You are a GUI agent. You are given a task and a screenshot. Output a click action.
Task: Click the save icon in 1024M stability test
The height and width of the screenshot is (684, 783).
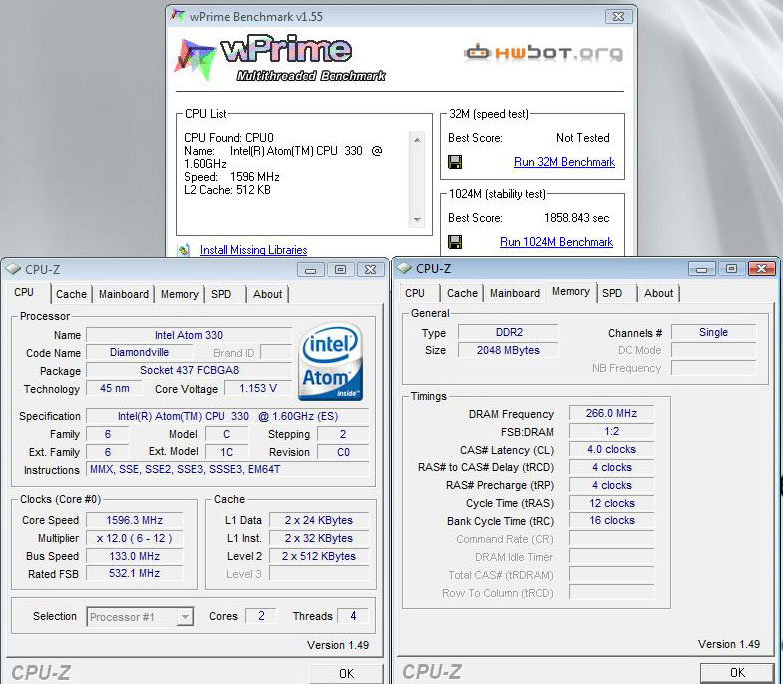(x=455, y=242)
